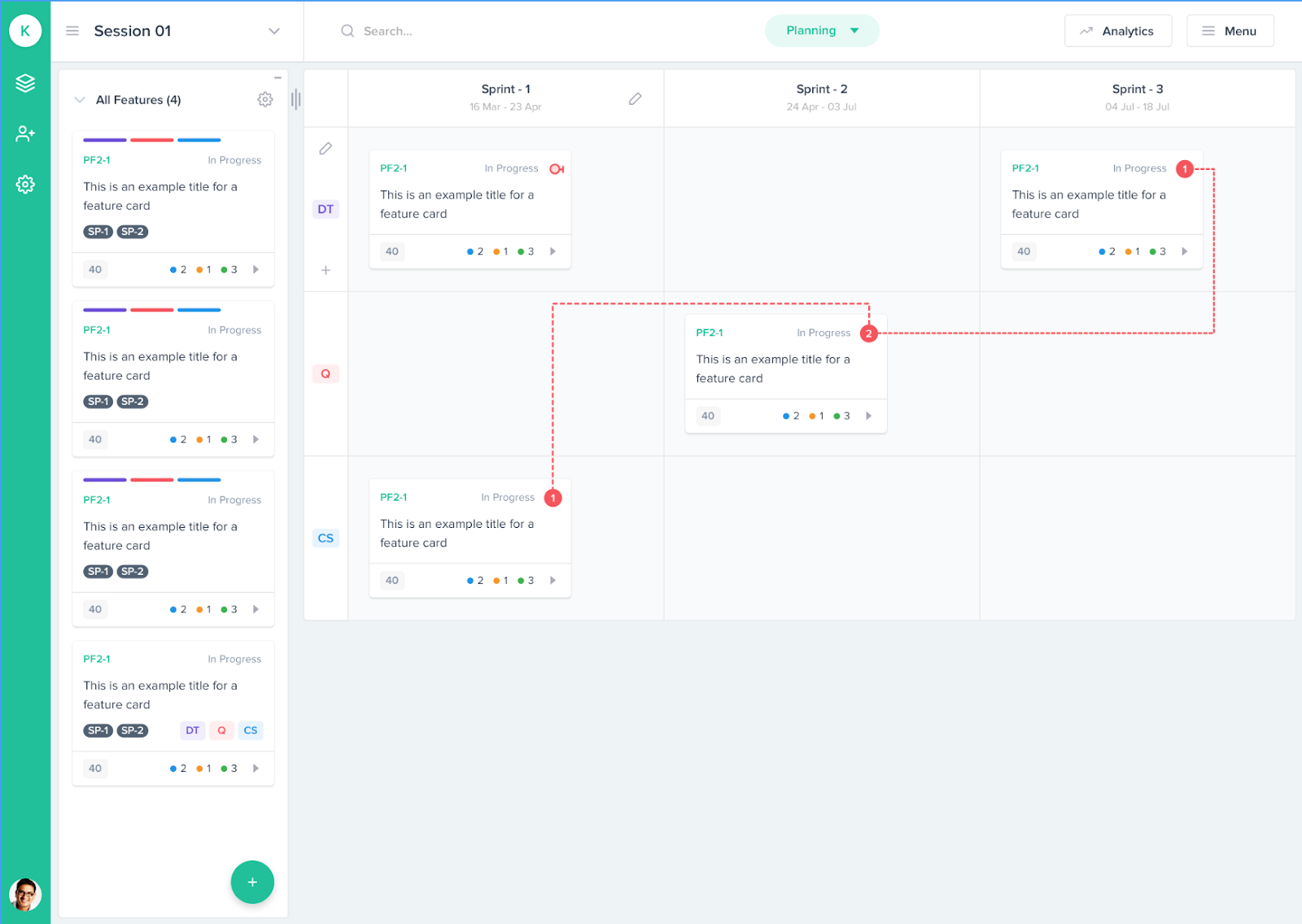Open the invite user icon in the sidebar
The height and width of the screenshot is (924, 1302).
[25, 133]
